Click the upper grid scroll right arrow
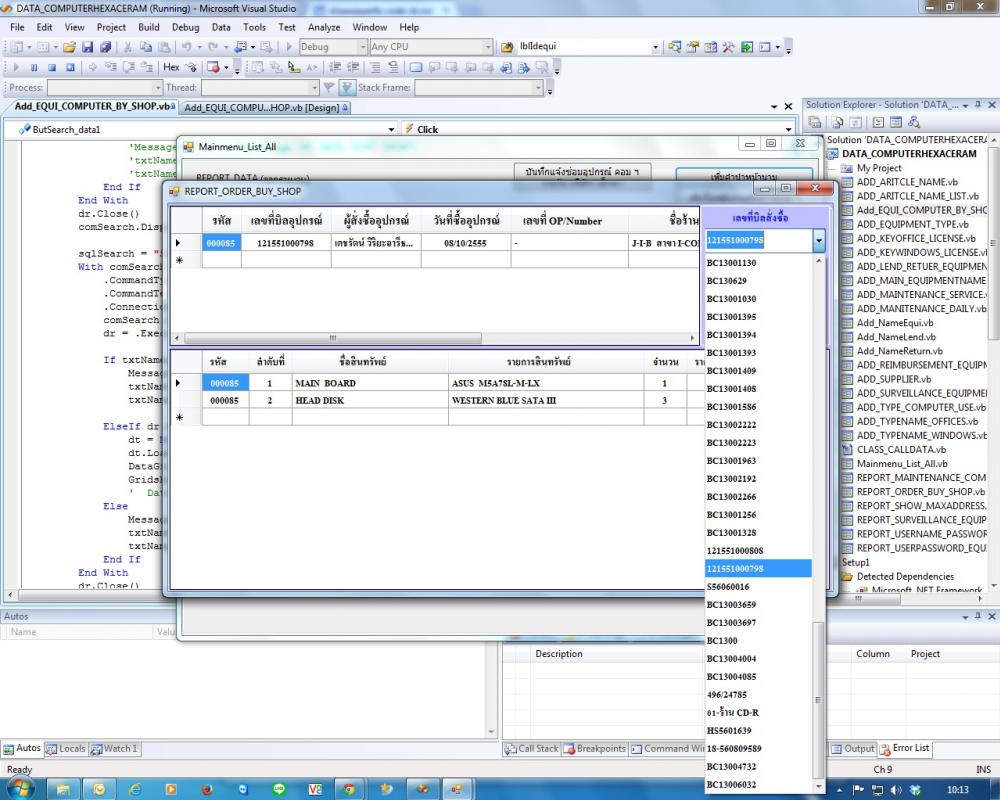The height and width of the screenshot is (800, 1000). pyautogui.click(x=693, y=338)
